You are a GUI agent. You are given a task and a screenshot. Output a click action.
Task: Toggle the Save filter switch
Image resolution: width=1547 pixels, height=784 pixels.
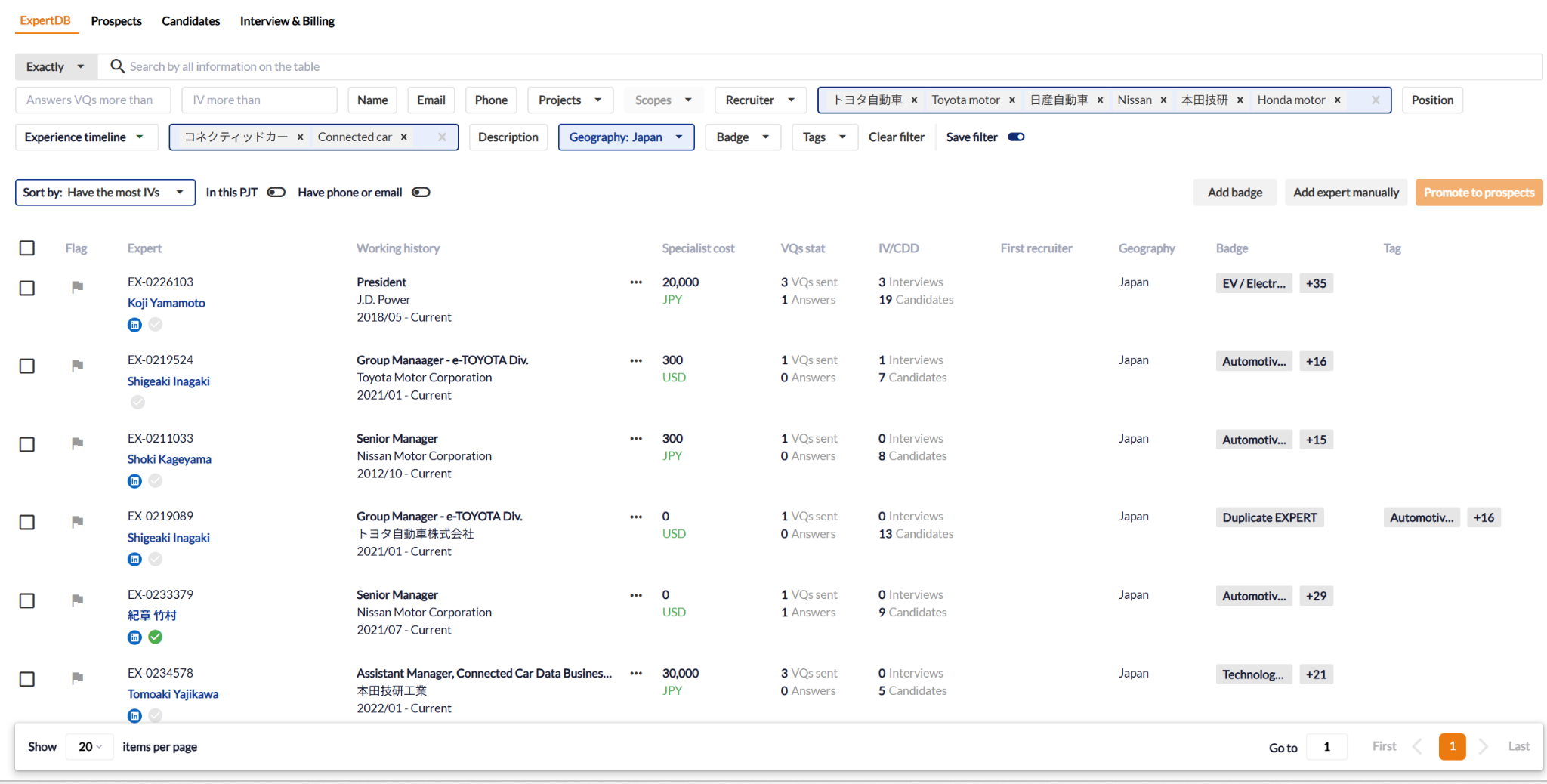tap(1016, 137)
